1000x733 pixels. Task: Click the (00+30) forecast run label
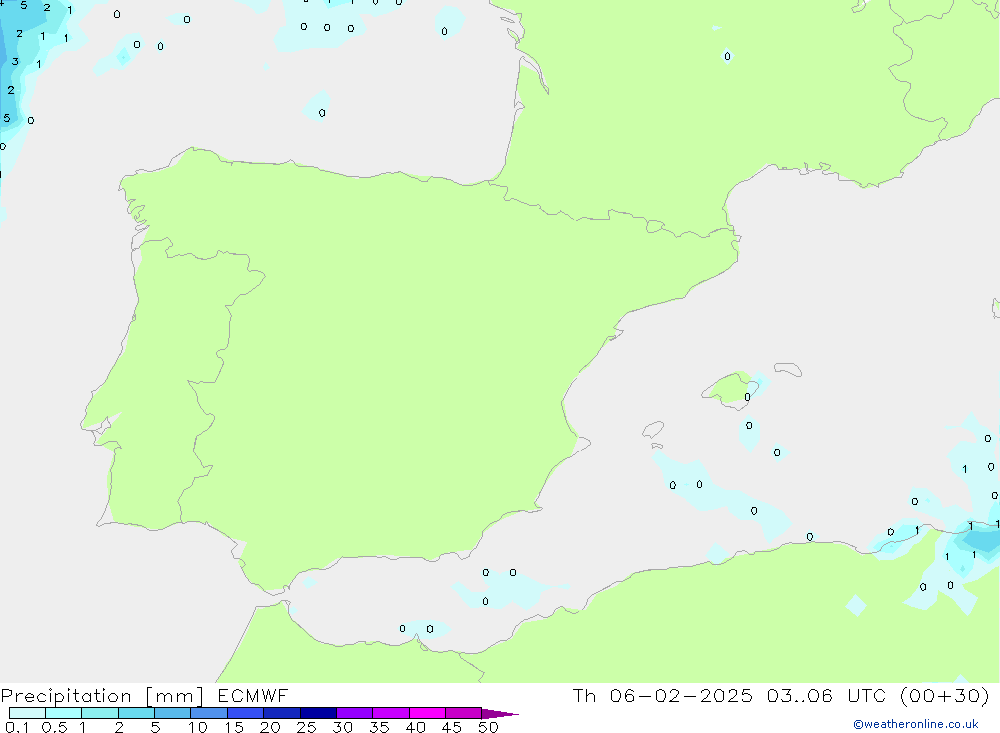(944, 695)
